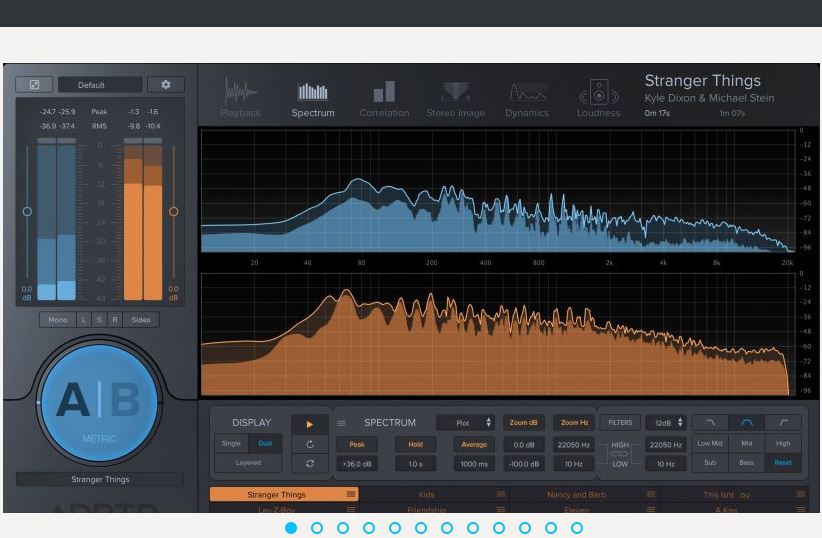The width and height of the screenshot is (822, 538).
Task: Click the FILTERS button
Action: coord(620,423)
